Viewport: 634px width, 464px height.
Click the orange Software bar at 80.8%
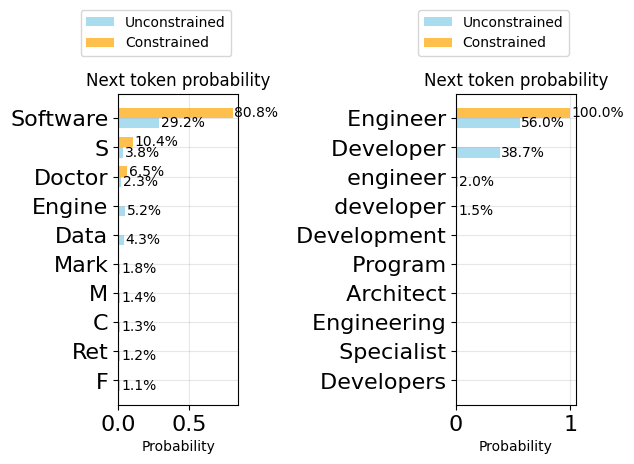click(x=175, y=113)
